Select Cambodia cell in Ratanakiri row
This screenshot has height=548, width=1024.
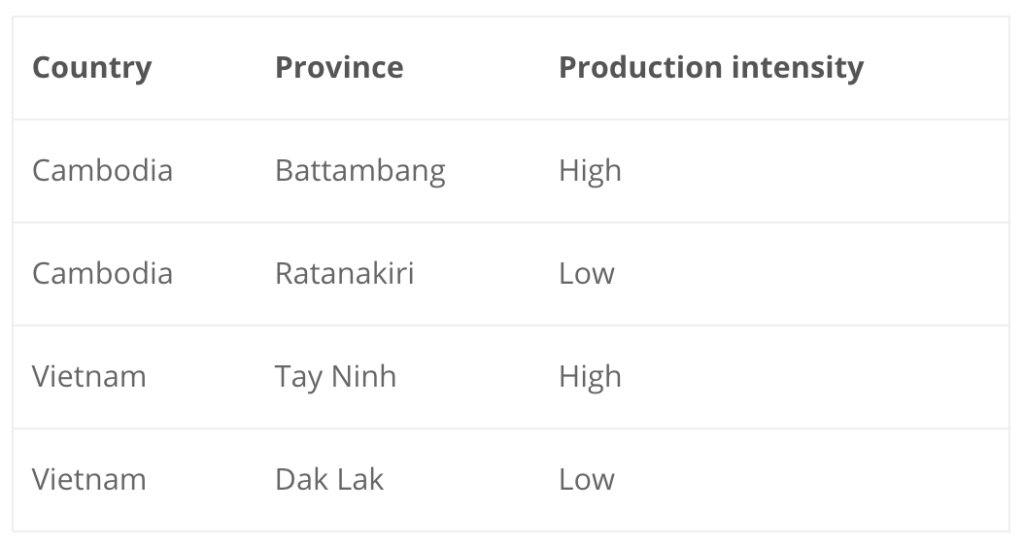coord(103,274)
